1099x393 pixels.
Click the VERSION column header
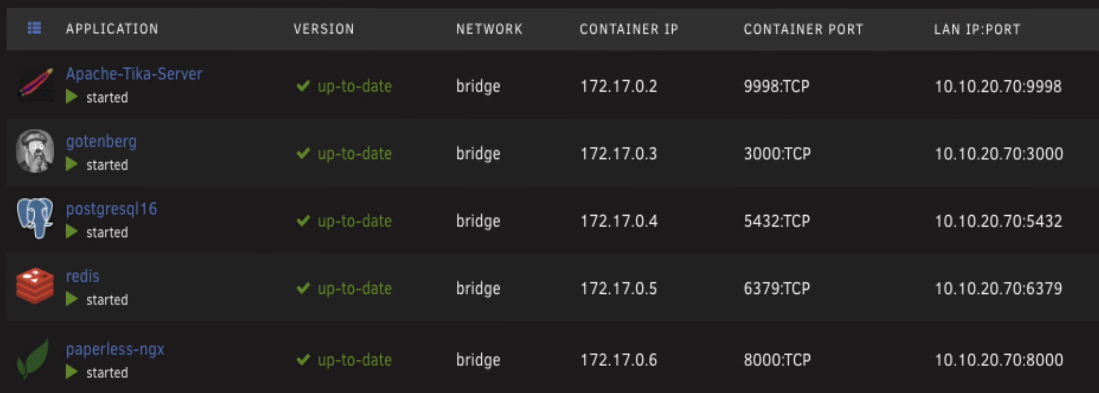pos(324,29)
